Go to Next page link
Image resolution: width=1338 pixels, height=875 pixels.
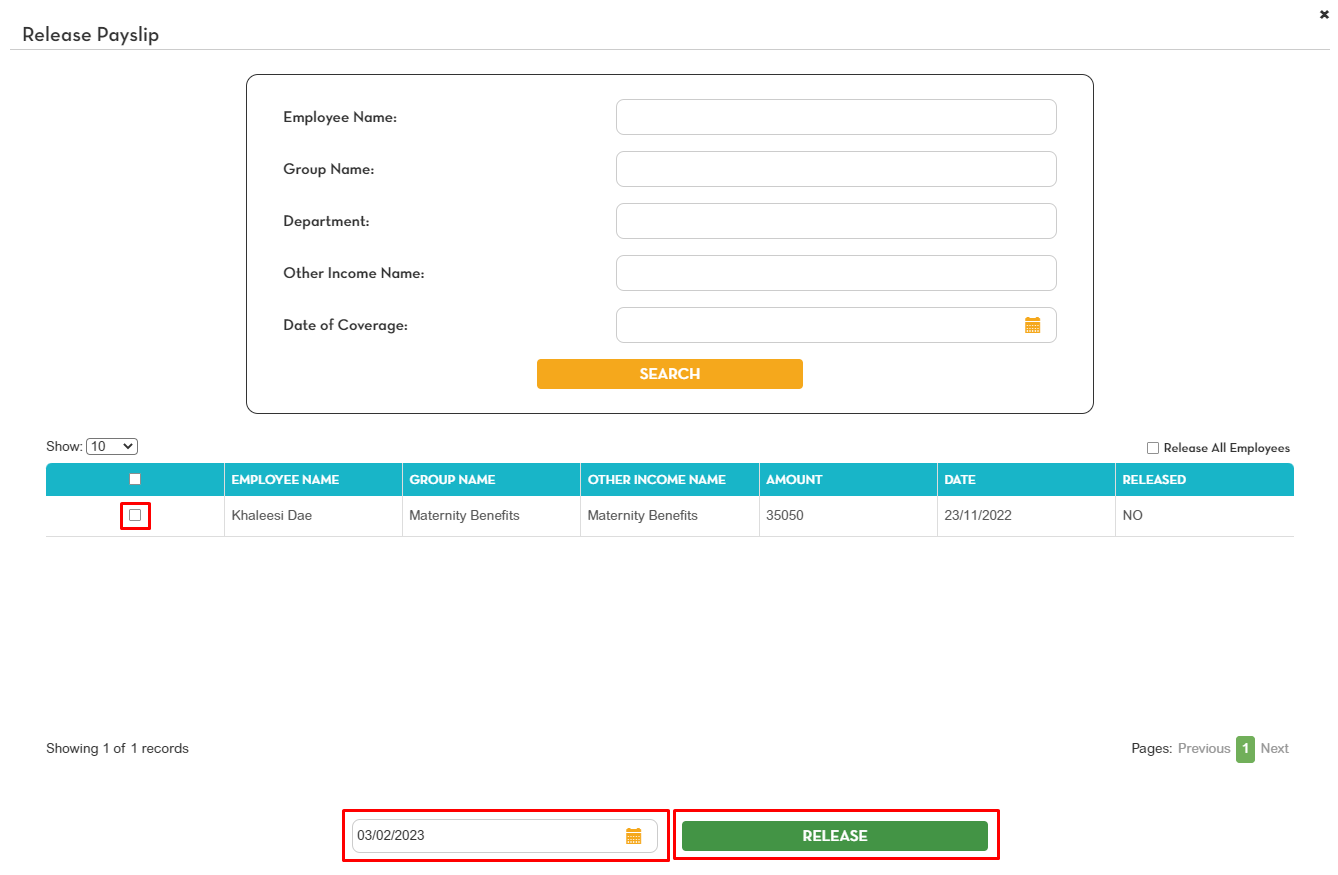[x=1274, y=748]
